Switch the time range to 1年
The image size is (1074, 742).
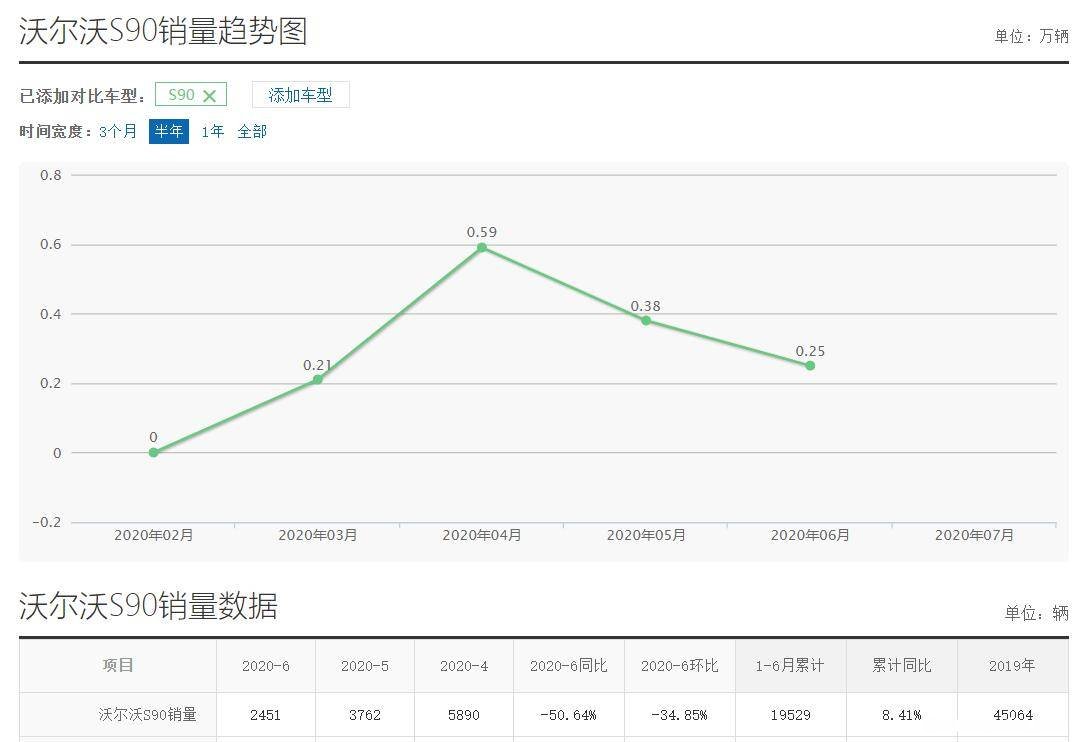212,131
